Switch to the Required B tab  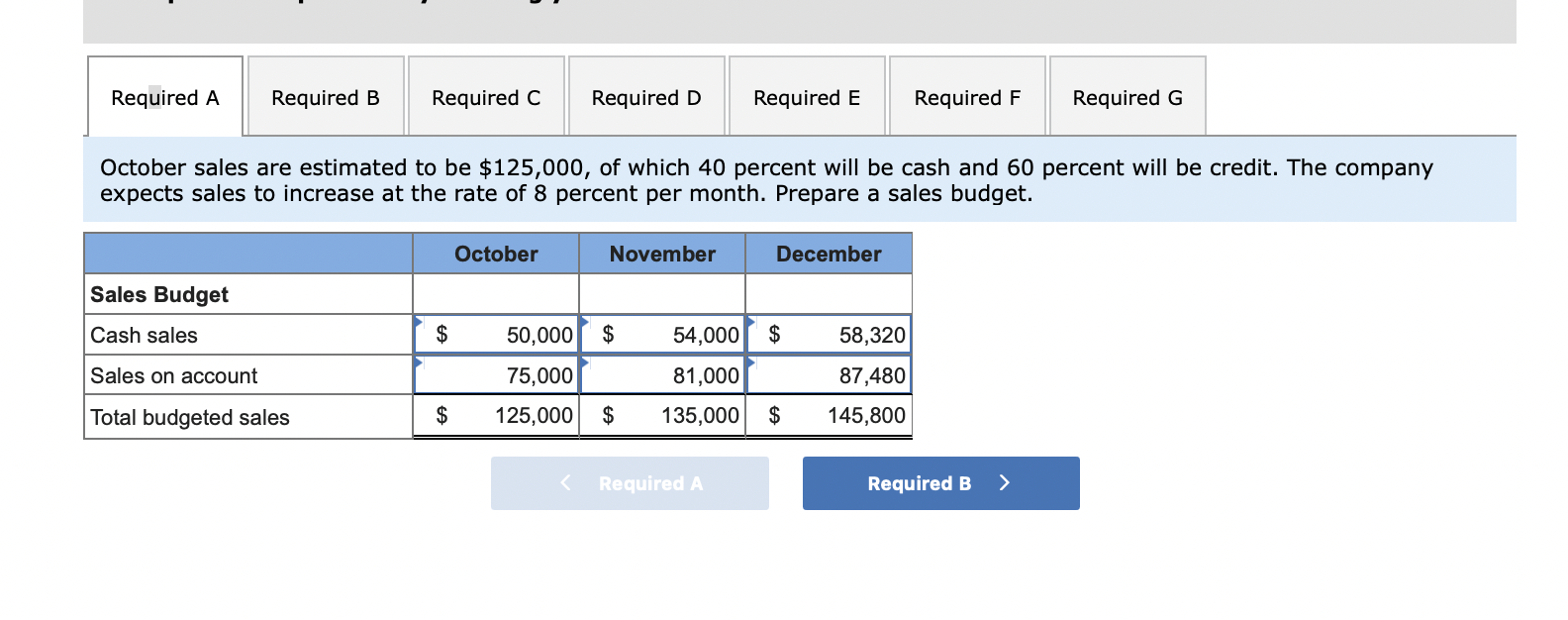(326, 97)
